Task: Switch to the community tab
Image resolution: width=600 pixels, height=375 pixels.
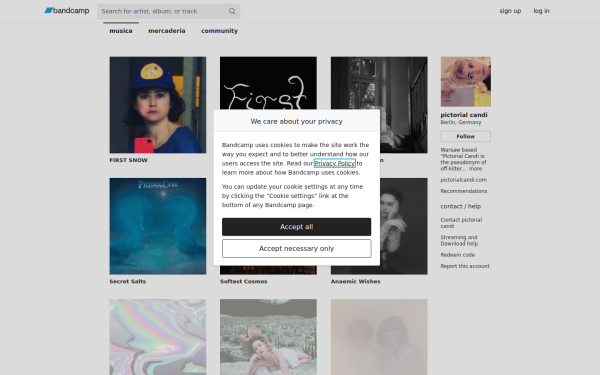Action: (x=219, y=31)
